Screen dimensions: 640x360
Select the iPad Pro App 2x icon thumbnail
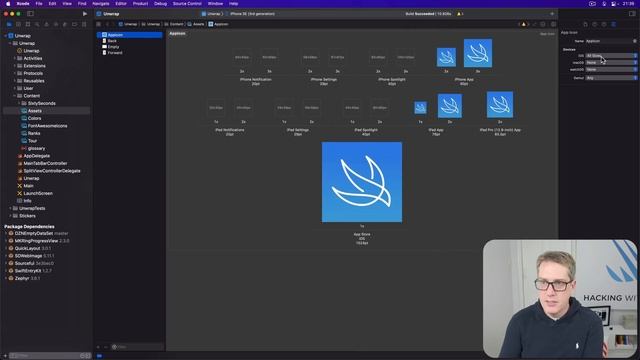(x=500, y=105)
